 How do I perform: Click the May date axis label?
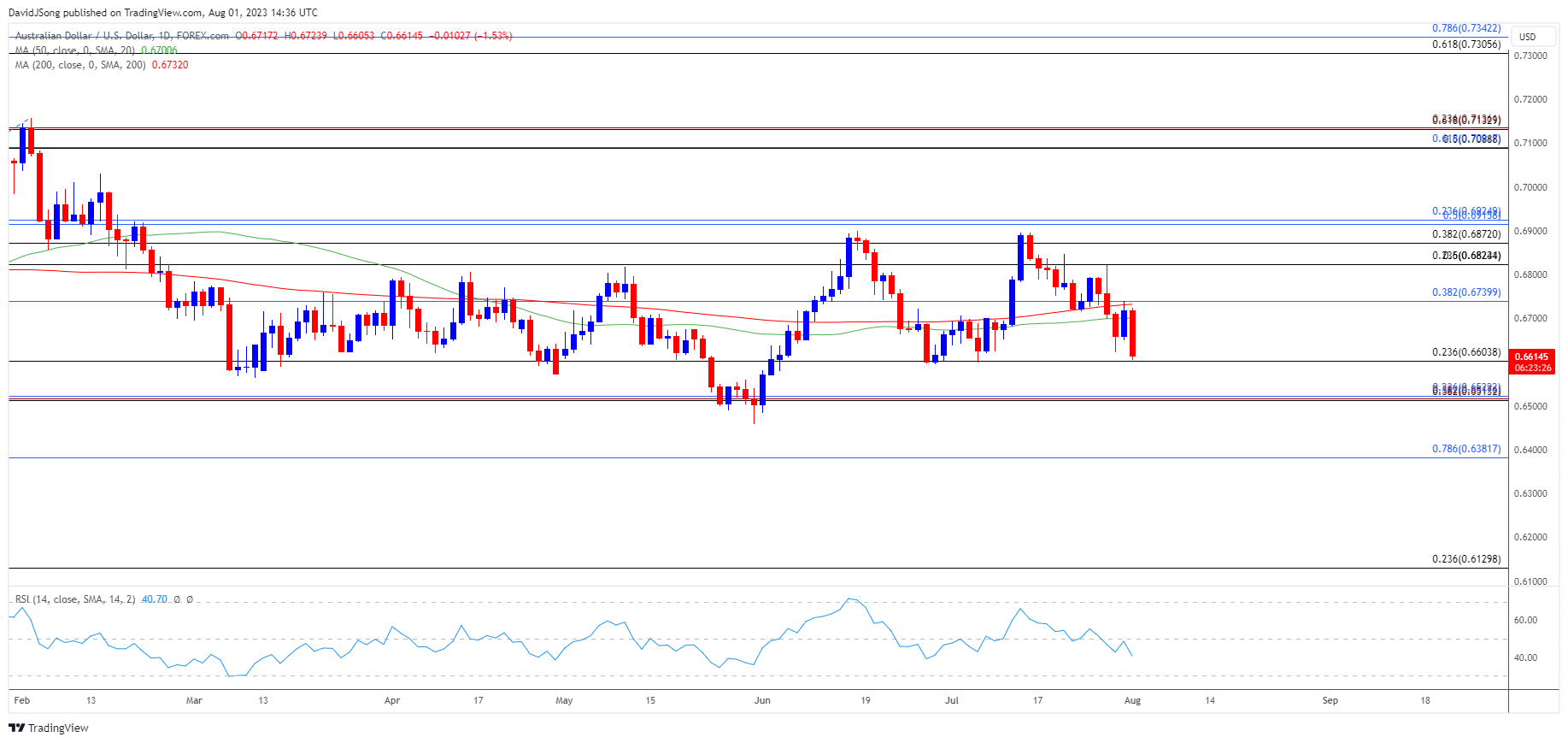coord(564,700)
